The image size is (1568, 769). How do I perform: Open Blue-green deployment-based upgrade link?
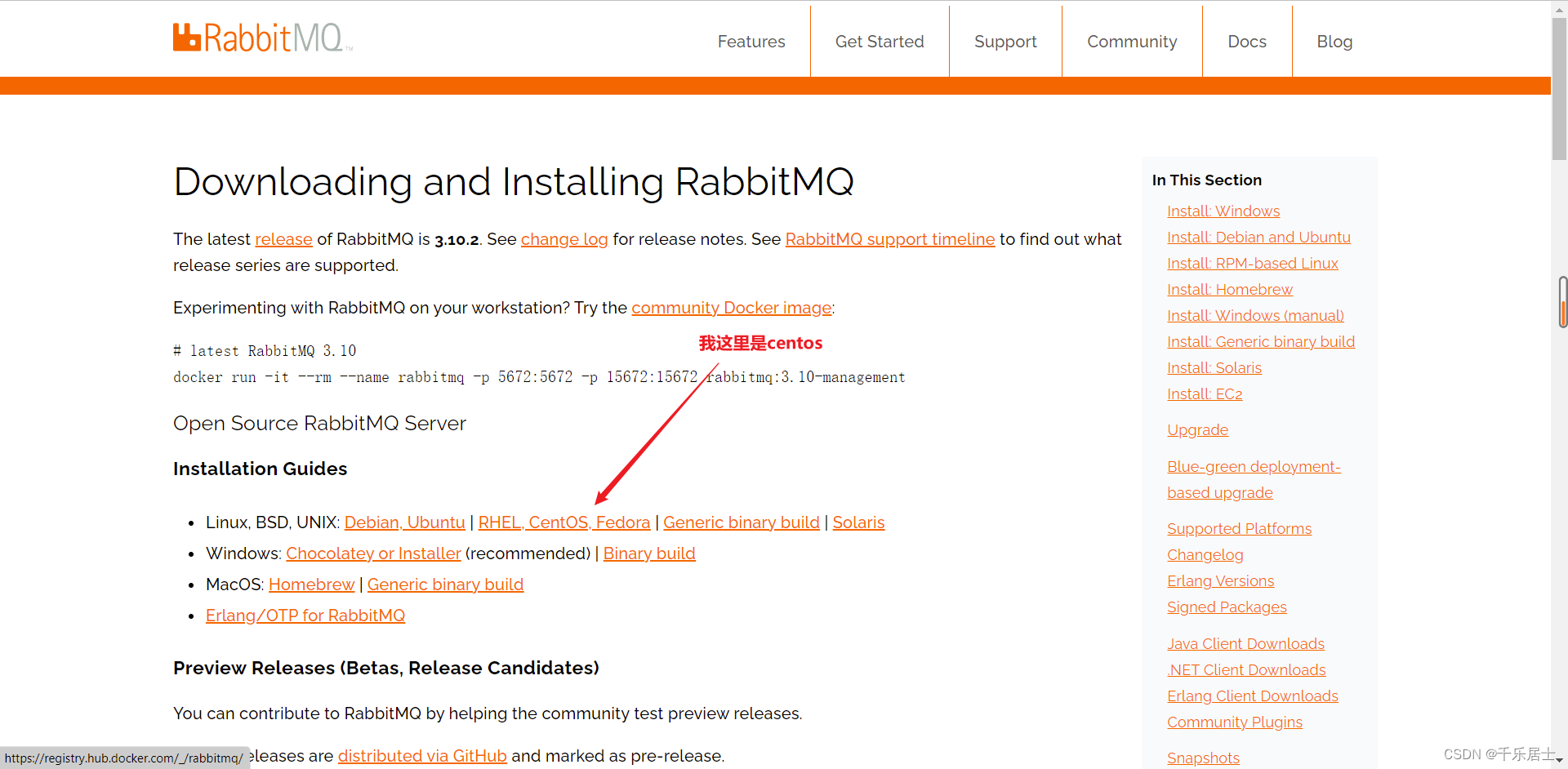[1254, 480]
